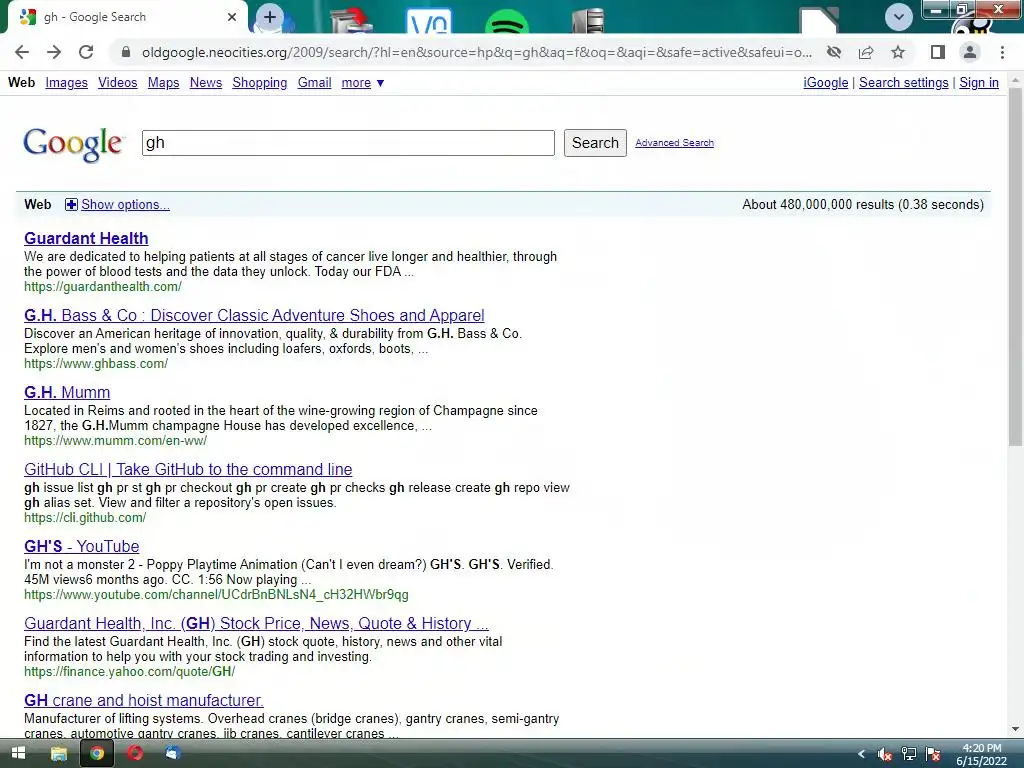Open the Windows Start menu
This screenshot has width=1024, height=768.
click(18, 754)
